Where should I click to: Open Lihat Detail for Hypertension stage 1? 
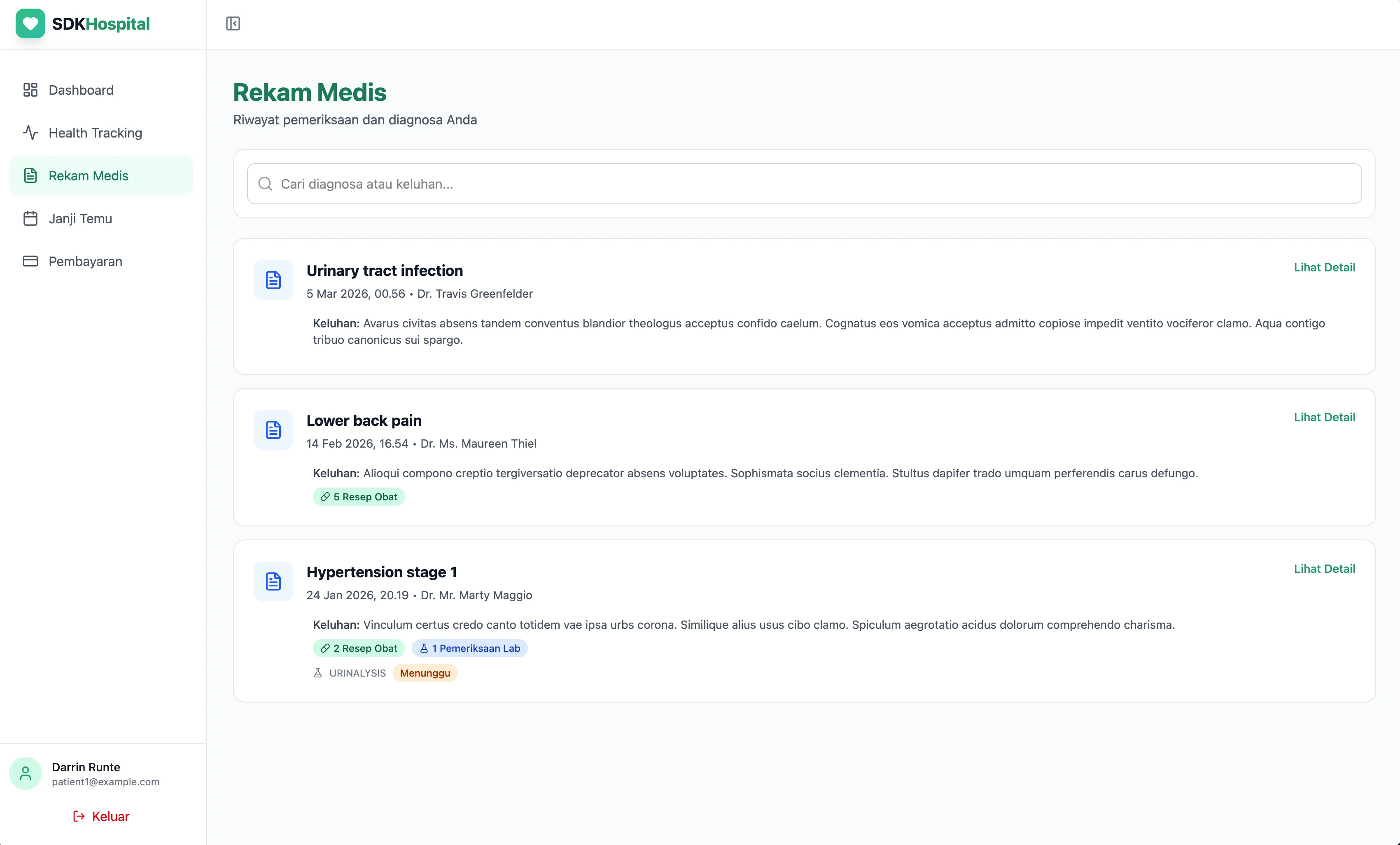(x=1324, y=569)
